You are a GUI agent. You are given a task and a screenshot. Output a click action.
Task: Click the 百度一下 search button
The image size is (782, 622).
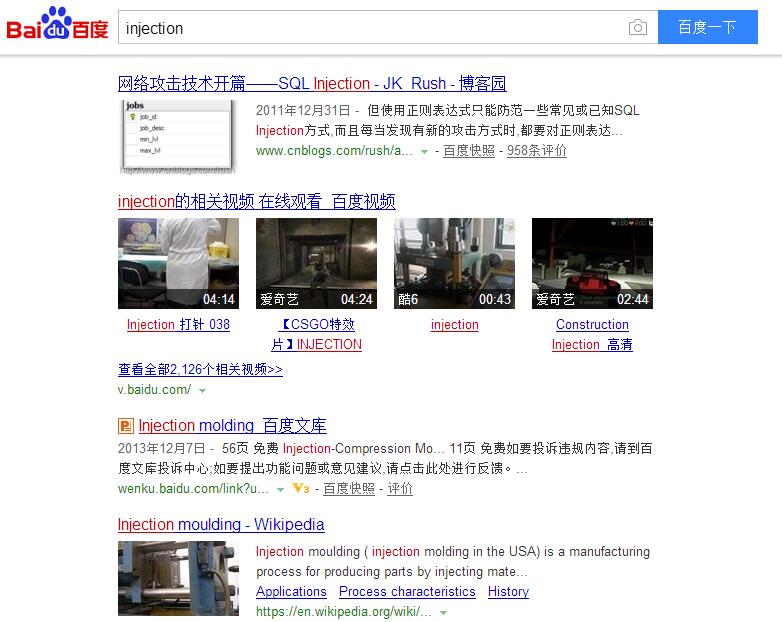coord(707,28)
